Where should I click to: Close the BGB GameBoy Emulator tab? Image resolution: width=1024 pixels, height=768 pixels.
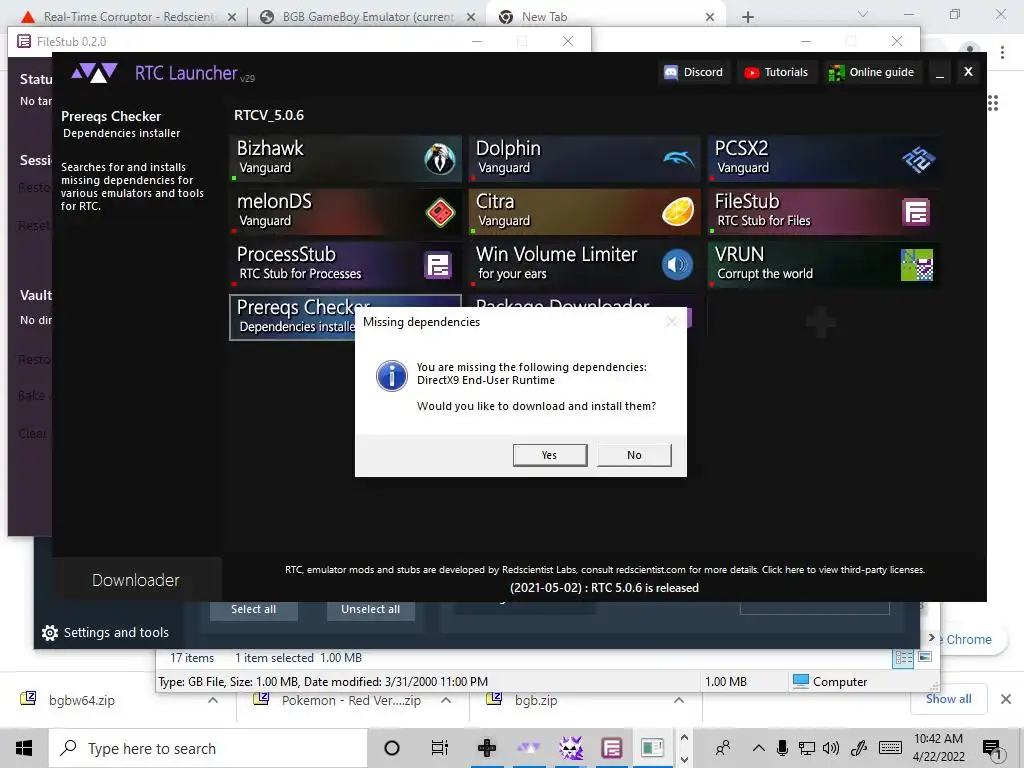coord(471,17)
